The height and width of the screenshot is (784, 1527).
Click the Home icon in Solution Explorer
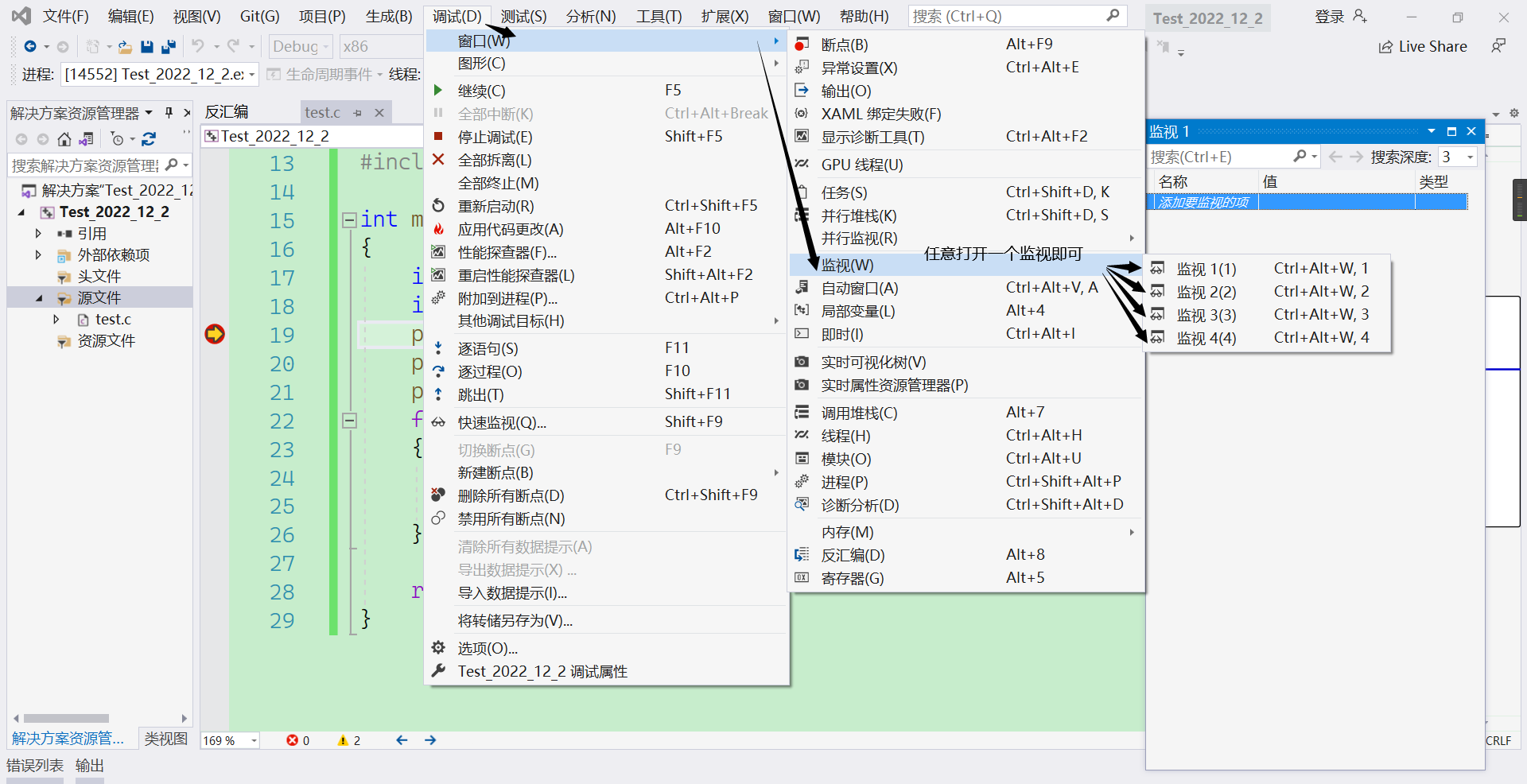coord(64,139)
